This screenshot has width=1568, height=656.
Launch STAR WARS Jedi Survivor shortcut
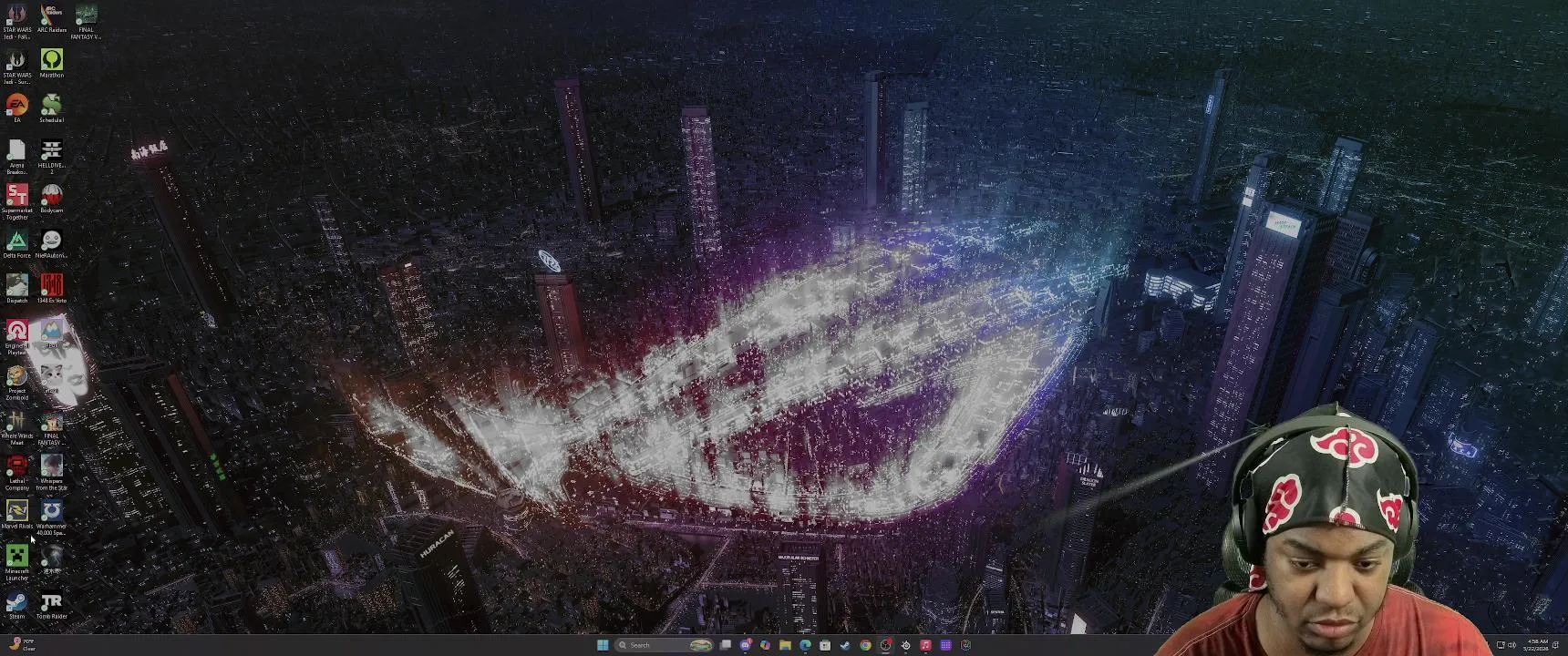16,67
